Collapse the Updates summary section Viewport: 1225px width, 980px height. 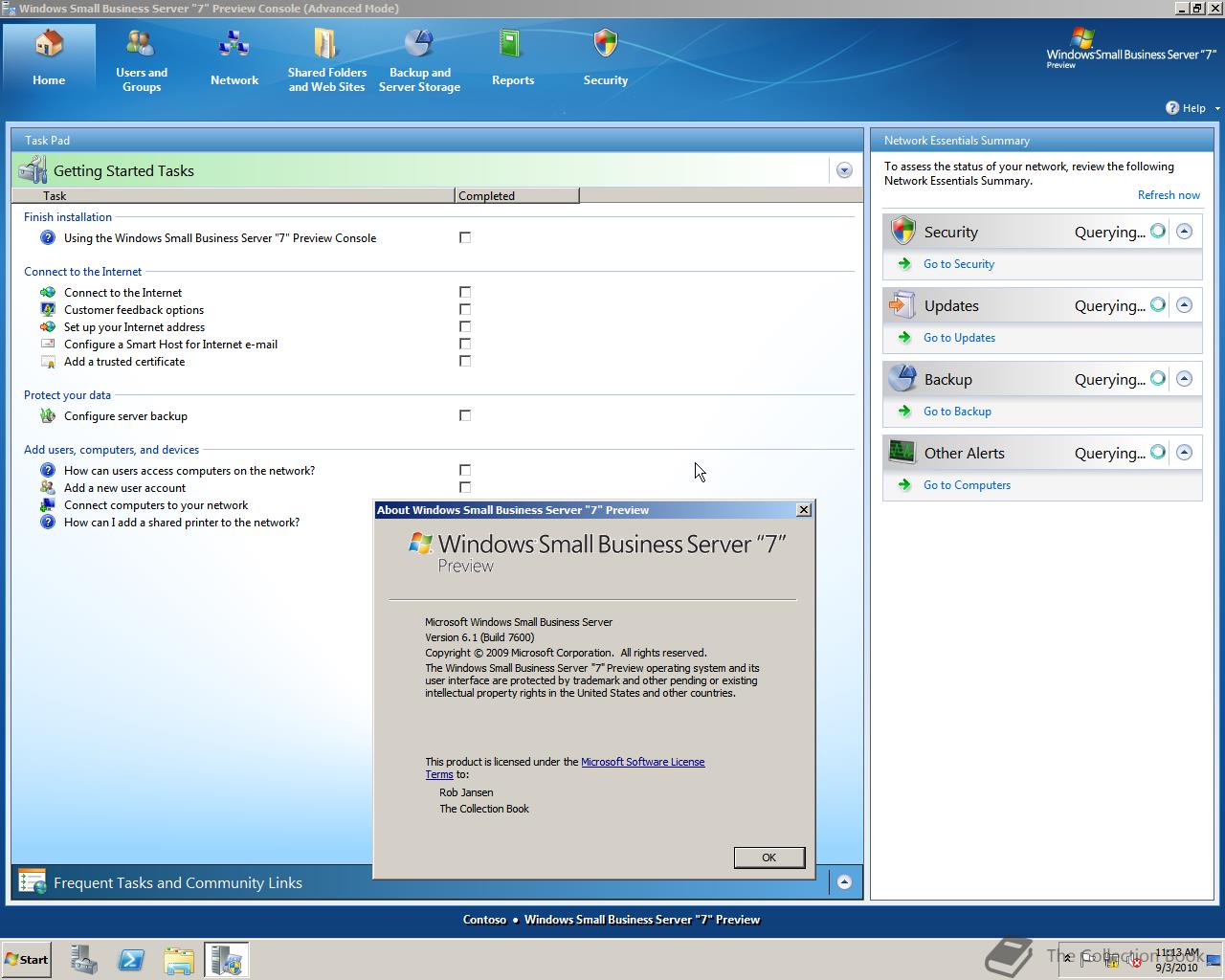point(1184,304)
